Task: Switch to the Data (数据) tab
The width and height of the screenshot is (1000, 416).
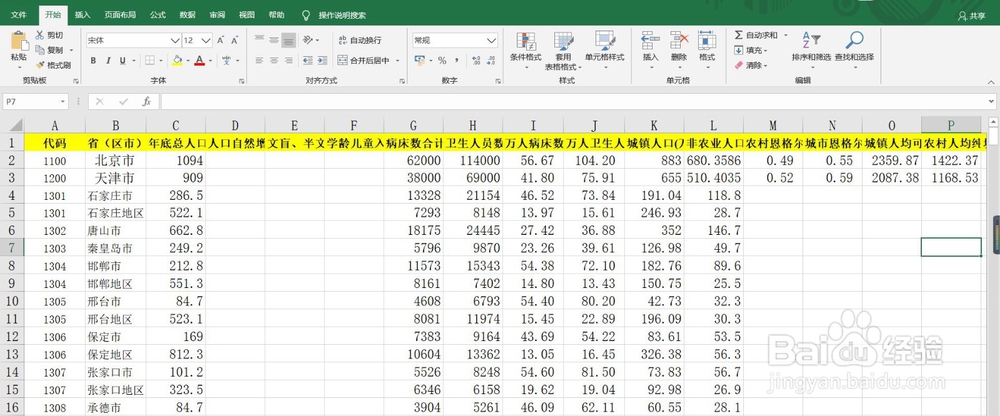Action: [x=188, y=15]
